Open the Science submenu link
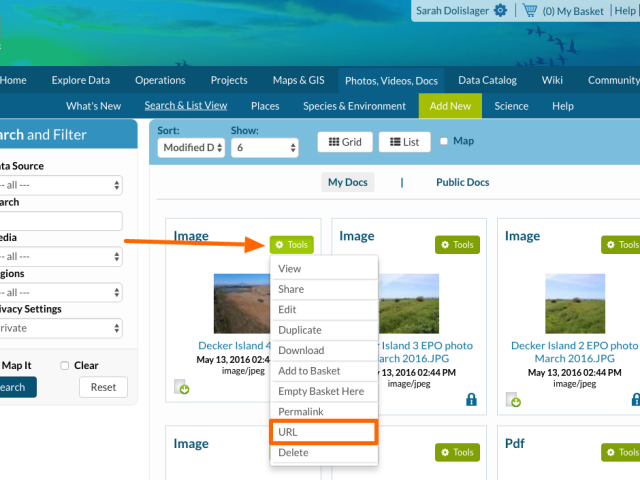The image size is (640, 480). click(x=511, y=106)
